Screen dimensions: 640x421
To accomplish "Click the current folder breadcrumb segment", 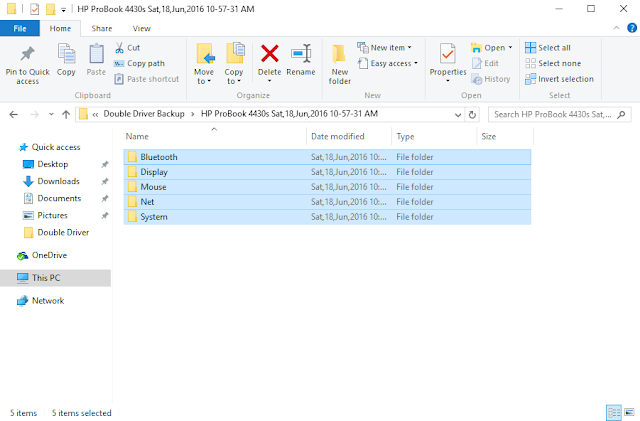I will click(x=289, y=114).
